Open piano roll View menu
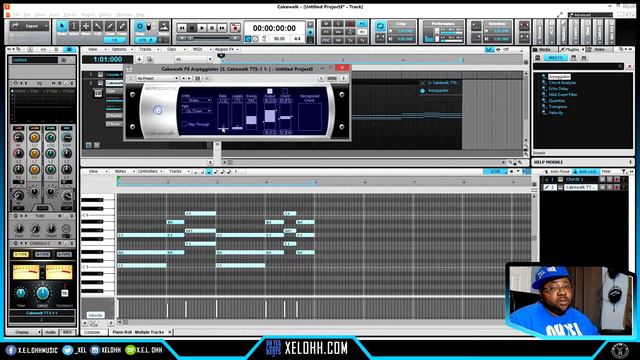 [x=94, y=171]
